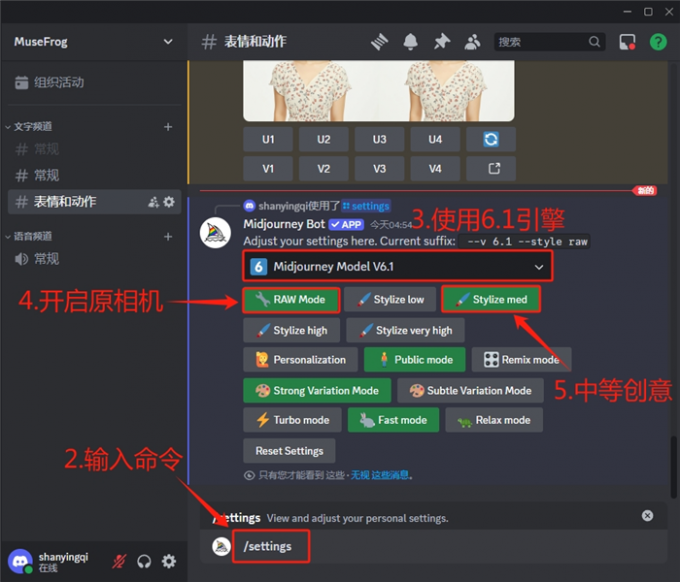This screenshot has width=680, height=582.
Task: Click the 无视 这些消息 dismiss link
Action: [379, 475]
